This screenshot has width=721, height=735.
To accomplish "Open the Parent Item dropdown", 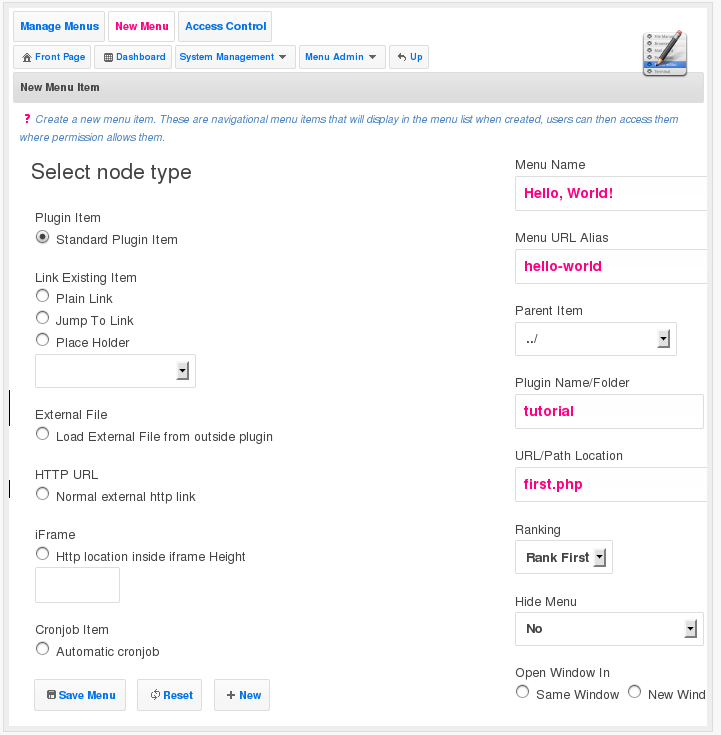I will (596, 339).
